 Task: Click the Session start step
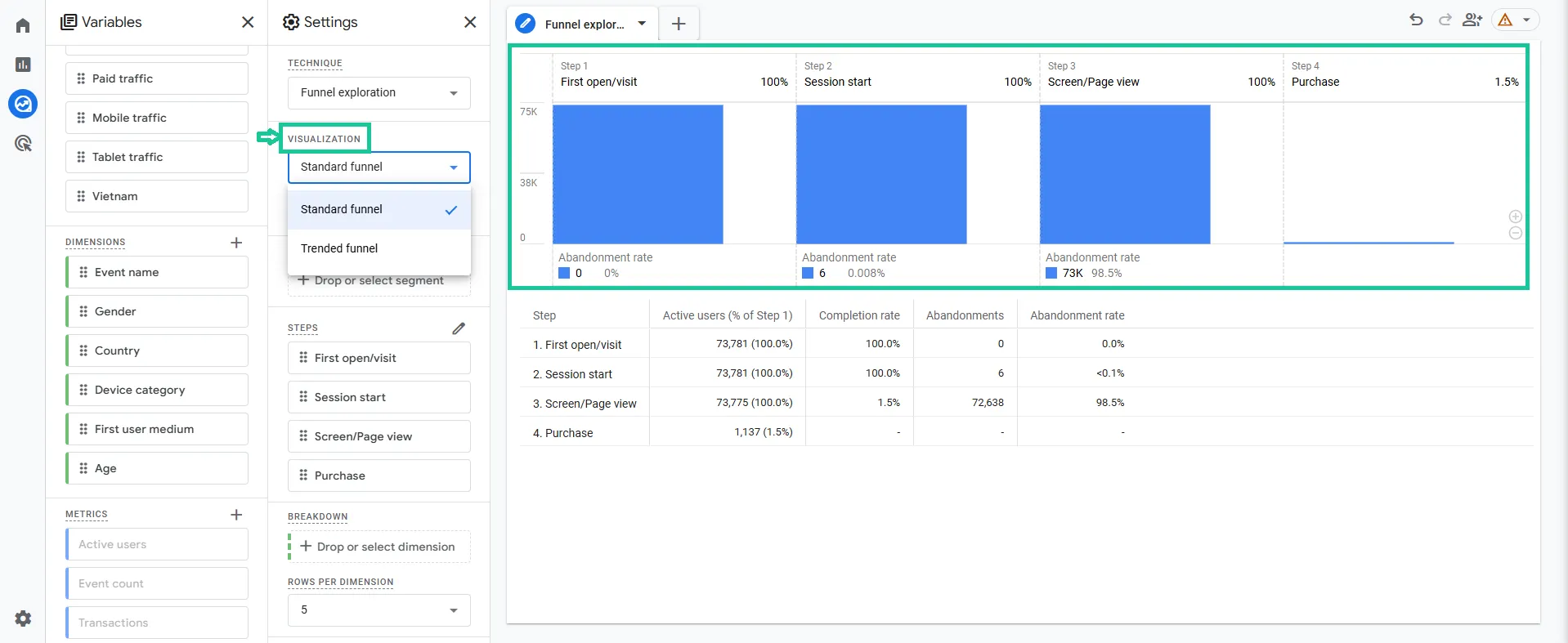379,397
